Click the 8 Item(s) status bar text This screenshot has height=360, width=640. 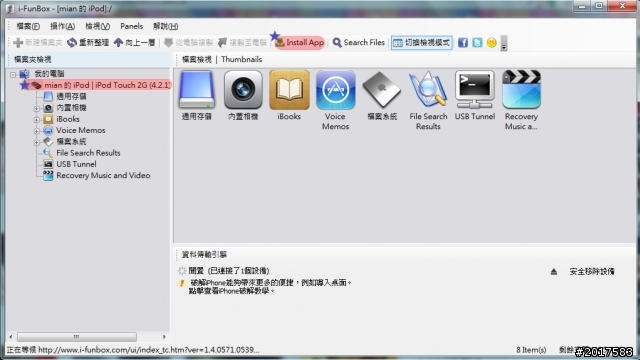531,350
